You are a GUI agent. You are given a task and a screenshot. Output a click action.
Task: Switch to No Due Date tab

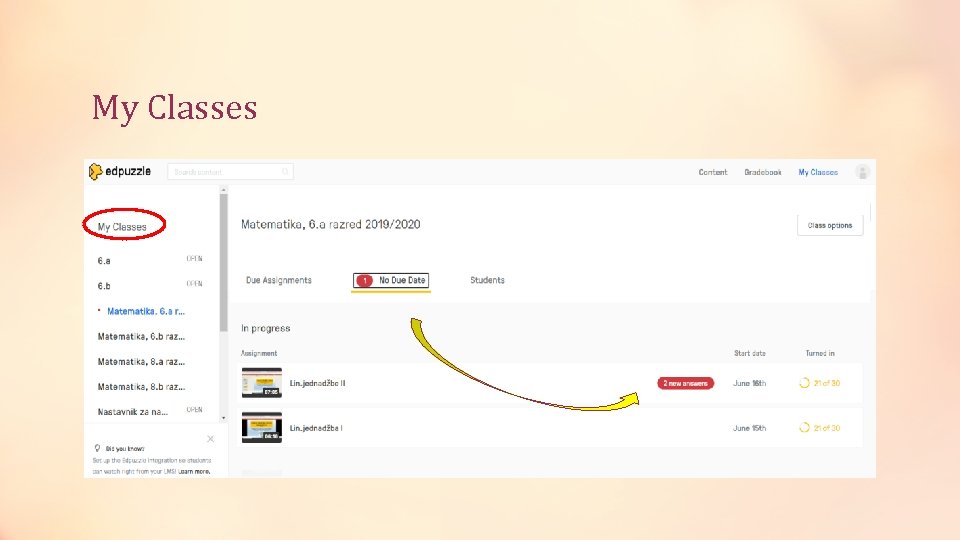(391, 280)
